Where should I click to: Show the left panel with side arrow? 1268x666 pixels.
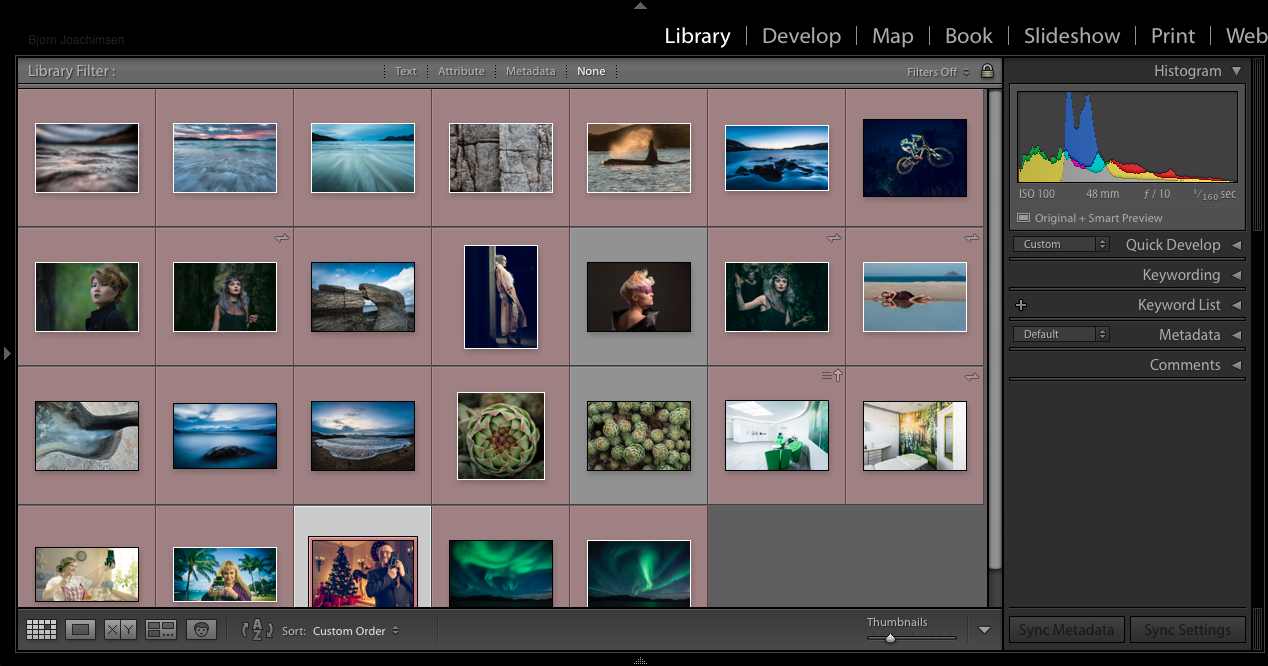click(7, 353)
